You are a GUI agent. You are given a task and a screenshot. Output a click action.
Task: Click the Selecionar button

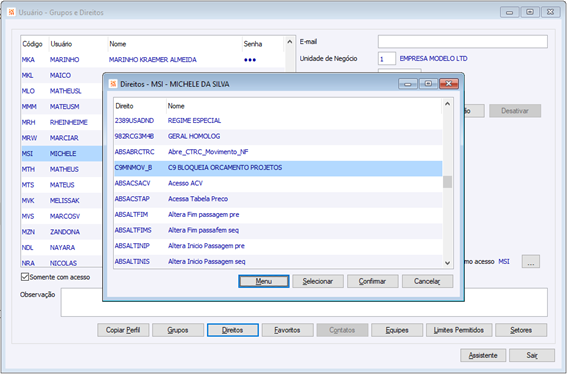click(x=318, y=281)
